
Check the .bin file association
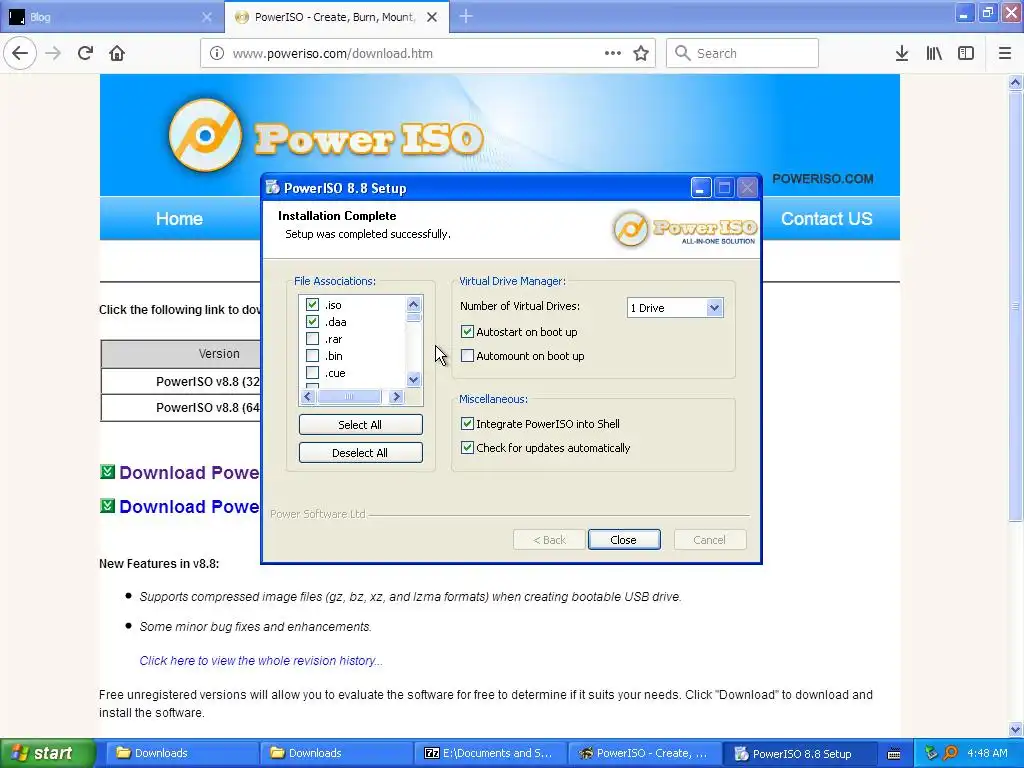(x=312, y=355)
